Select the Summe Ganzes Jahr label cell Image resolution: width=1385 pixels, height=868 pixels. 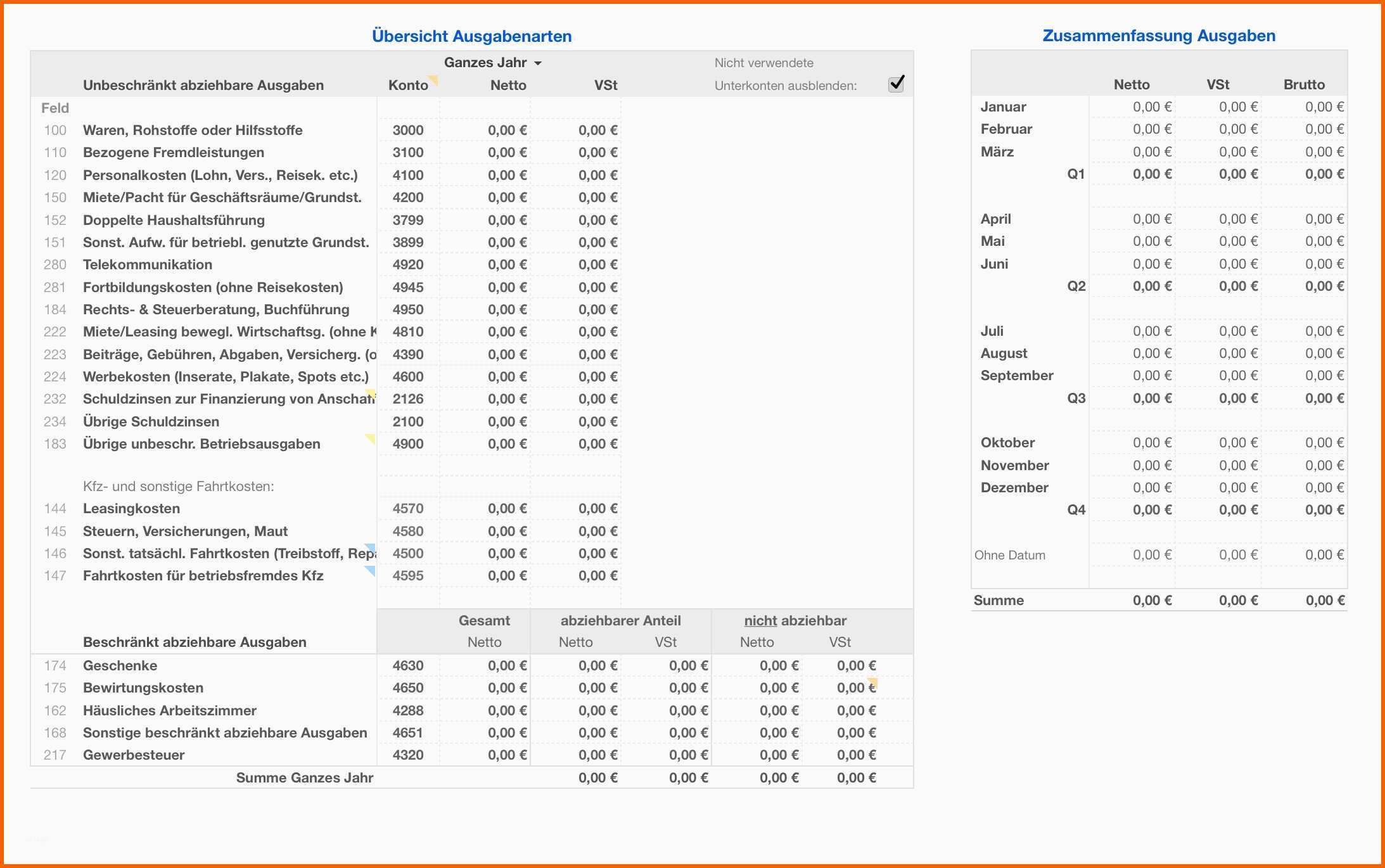(304, 778)
